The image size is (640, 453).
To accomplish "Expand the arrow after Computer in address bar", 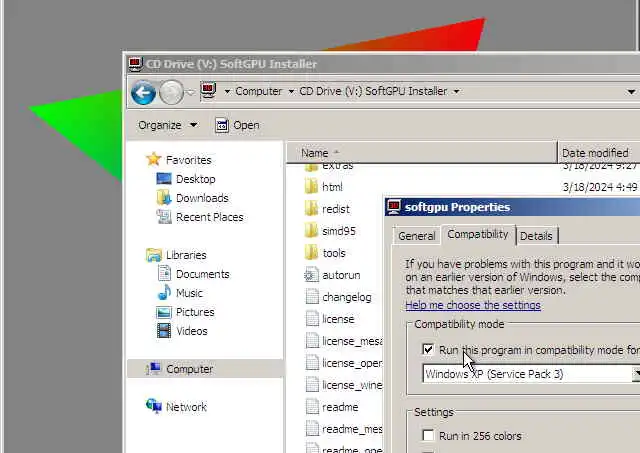I will pos(291,91).
